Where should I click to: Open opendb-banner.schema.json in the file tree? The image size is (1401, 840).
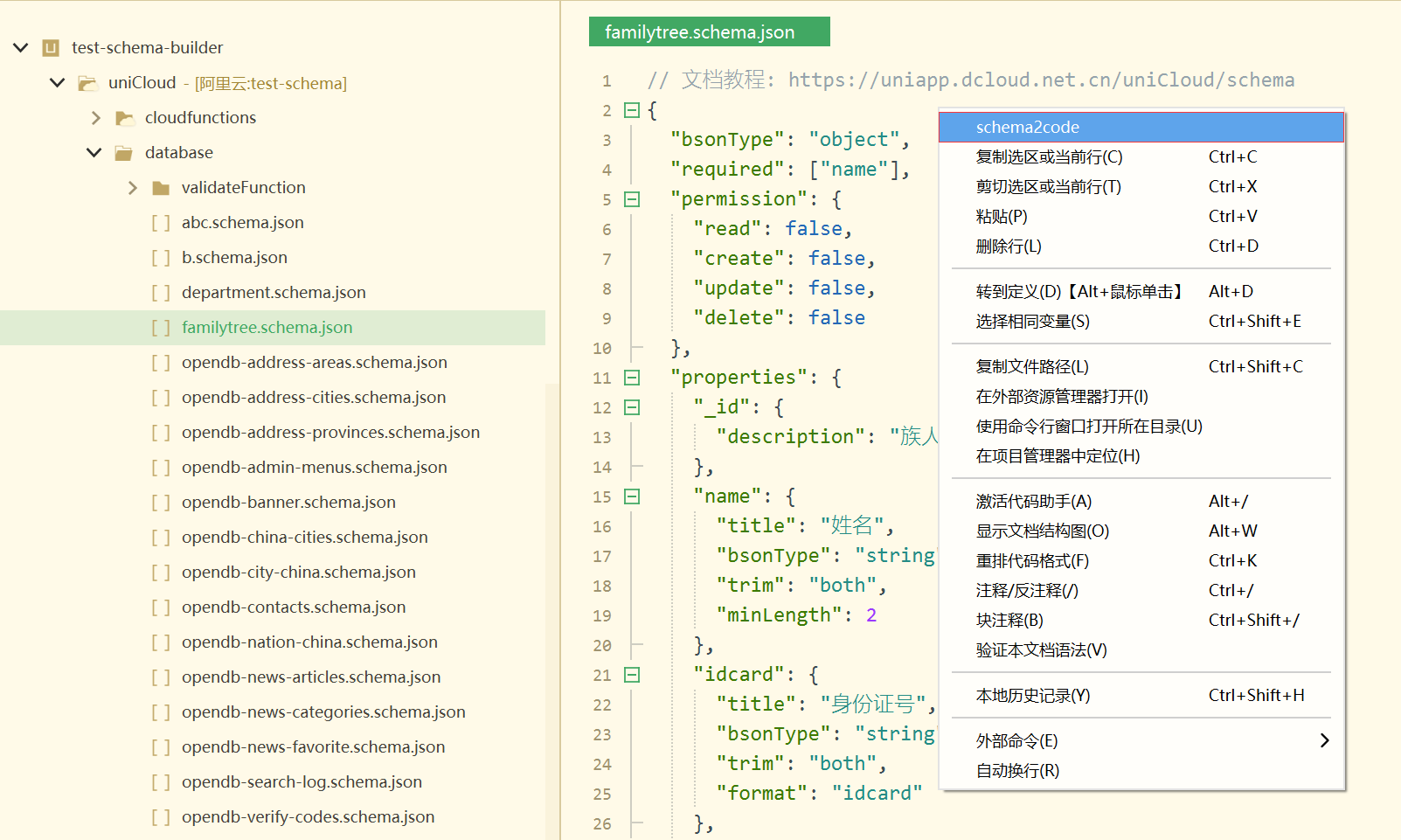click(x=288, y=503)
